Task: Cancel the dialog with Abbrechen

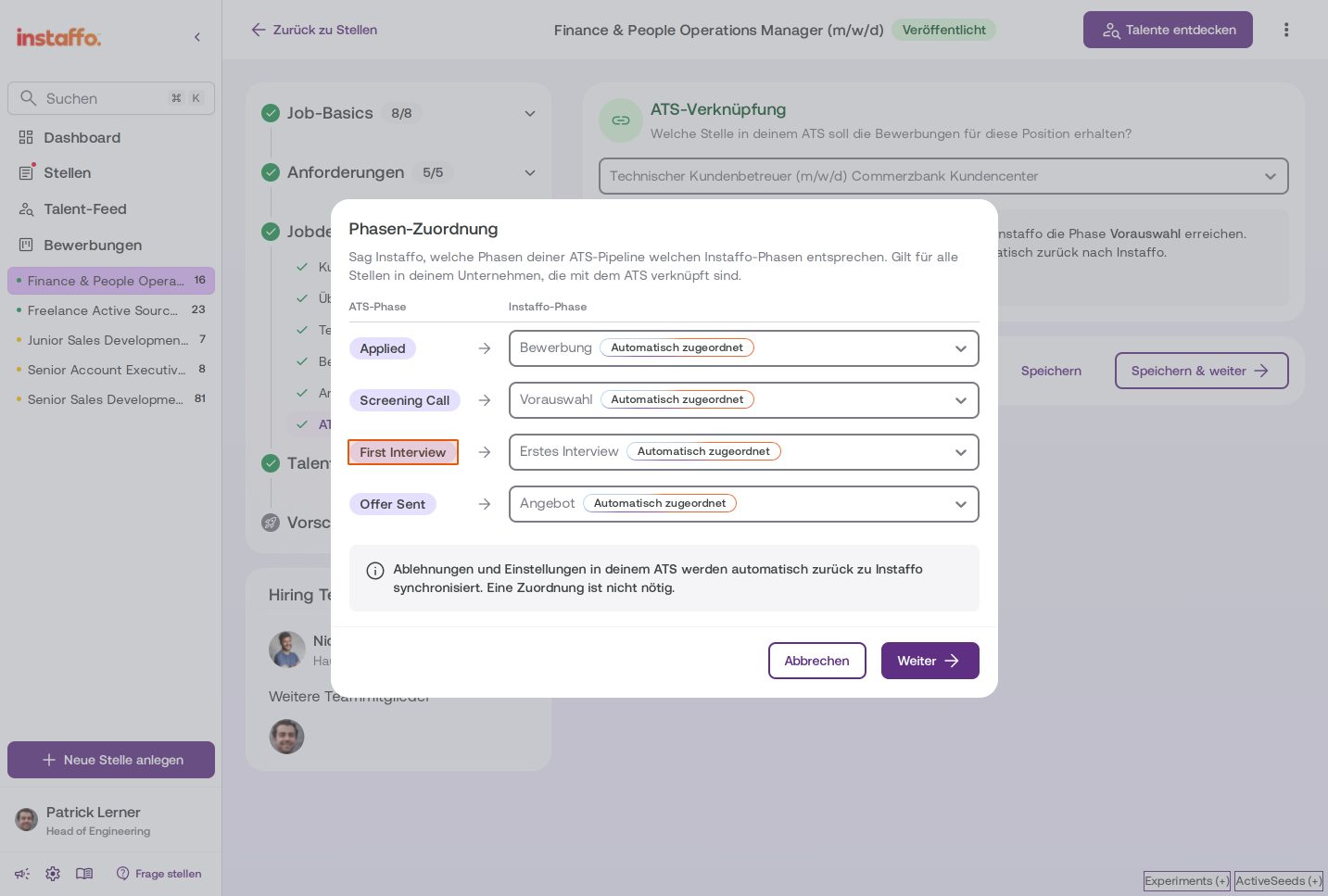Action: click(817, 661)
